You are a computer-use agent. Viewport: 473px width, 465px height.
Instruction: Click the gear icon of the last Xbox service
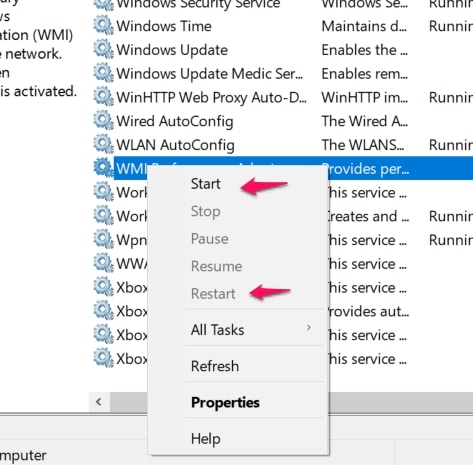(x=103, y=359)
